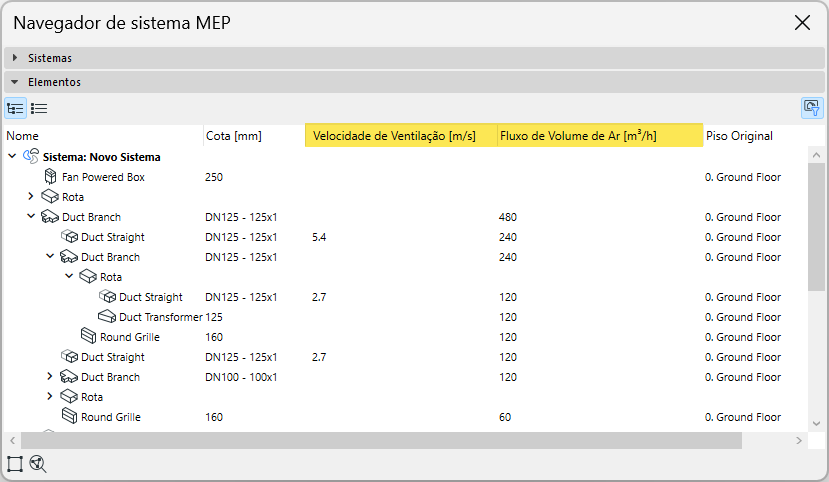Toggle the filter button at top right
Viewport: 829px width, 482px height.
[x=811, y=108]
